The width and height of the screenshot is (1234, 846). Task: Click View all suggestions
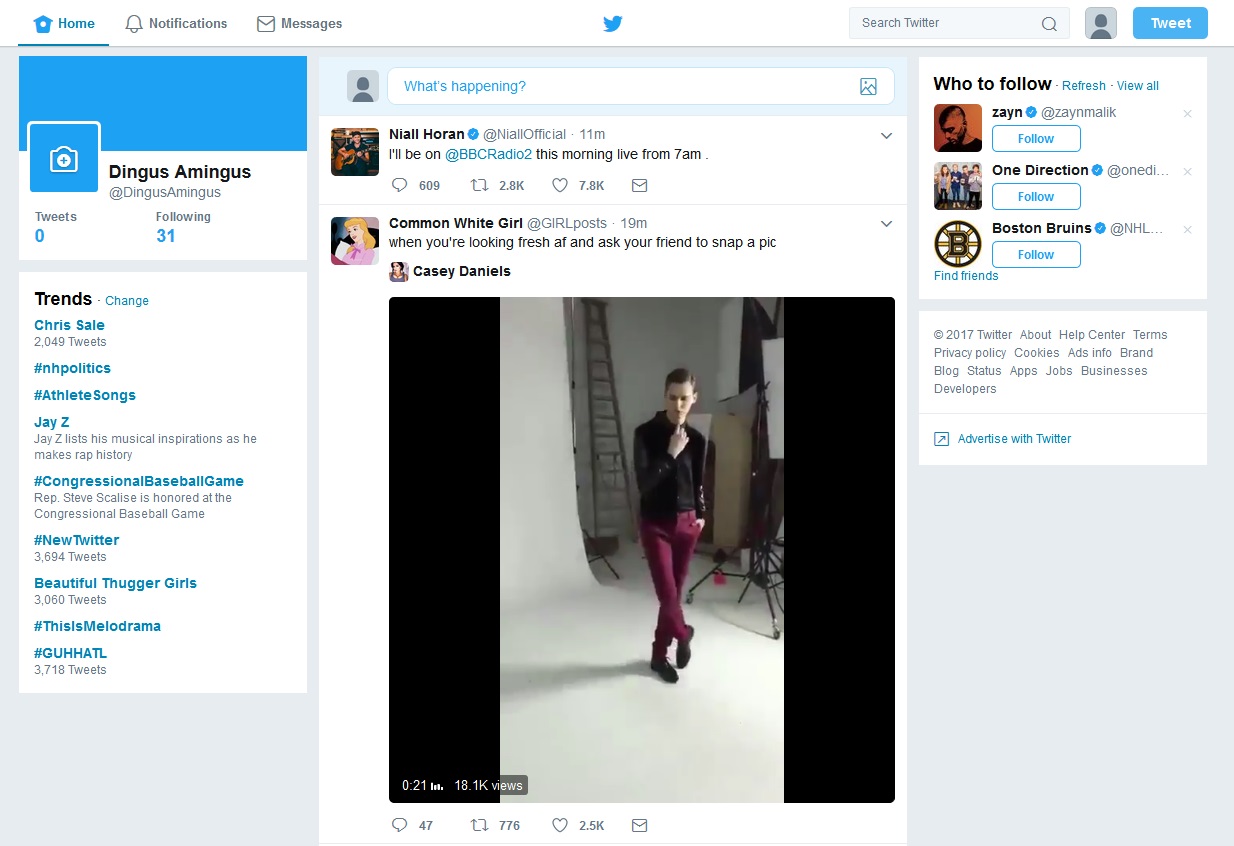[x=1138, y=86]
